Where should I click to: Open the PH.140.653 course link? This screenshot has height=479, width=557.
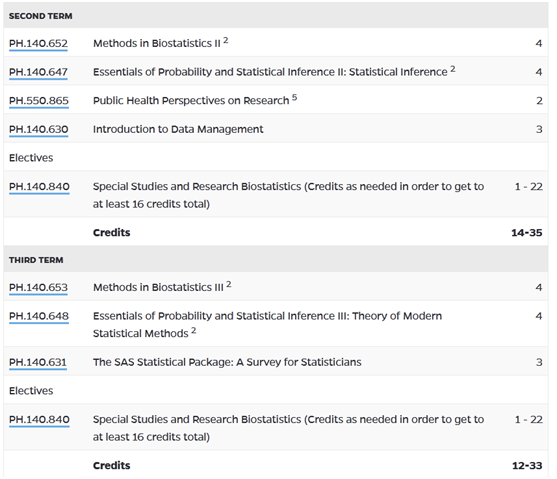[38, 287]
